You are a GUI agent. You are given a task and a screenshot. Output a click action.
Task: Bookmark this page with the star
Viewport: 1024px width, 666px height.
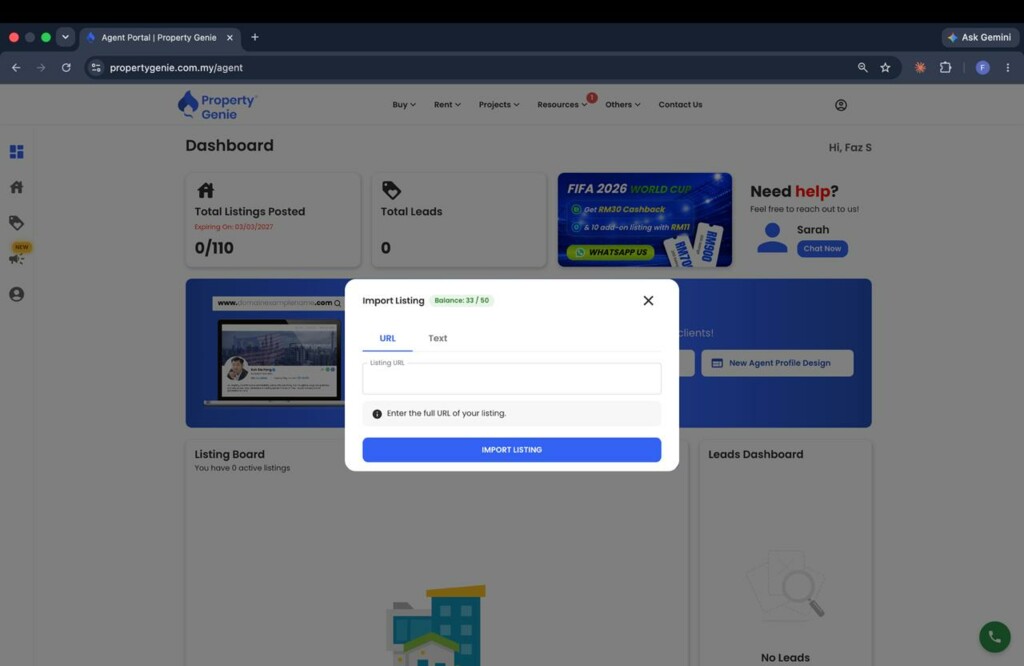[x=885, y=67]
